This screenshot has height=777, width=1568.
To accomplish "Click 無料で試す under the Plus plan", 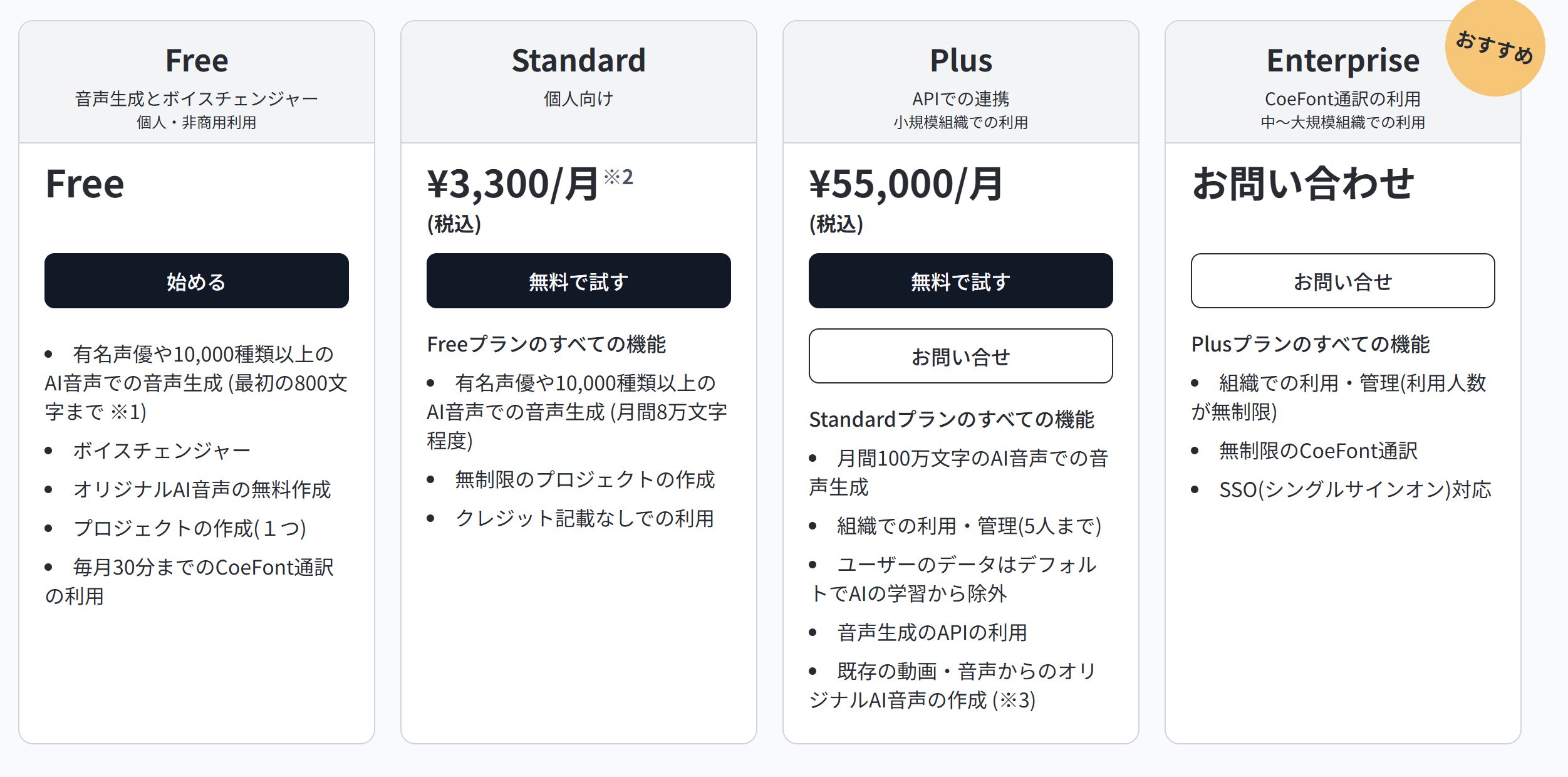I will [960, 281].
